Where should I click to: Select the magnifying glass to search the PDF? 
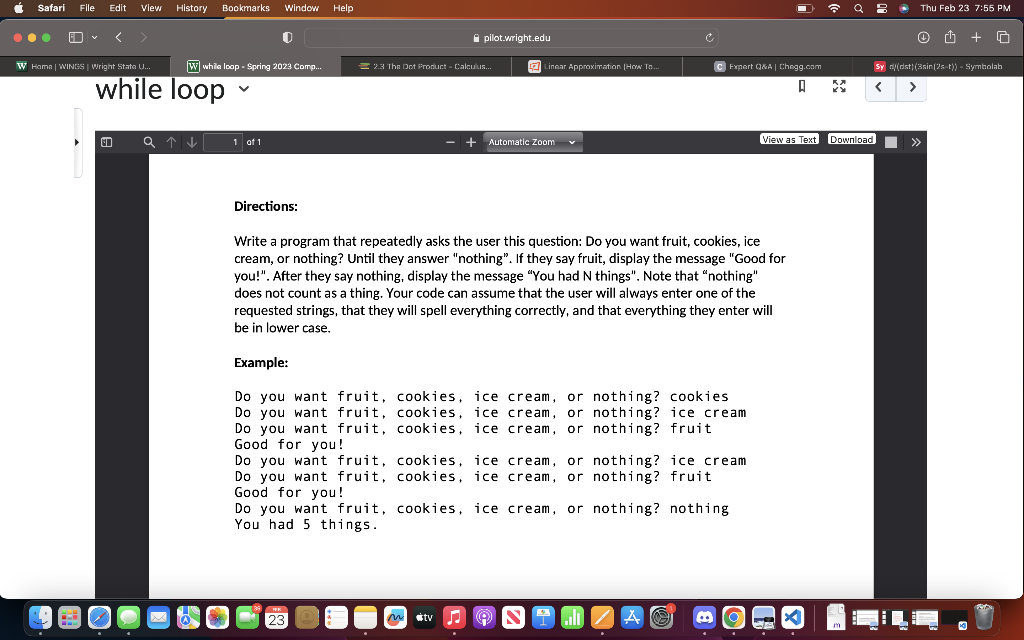(148, 142)
